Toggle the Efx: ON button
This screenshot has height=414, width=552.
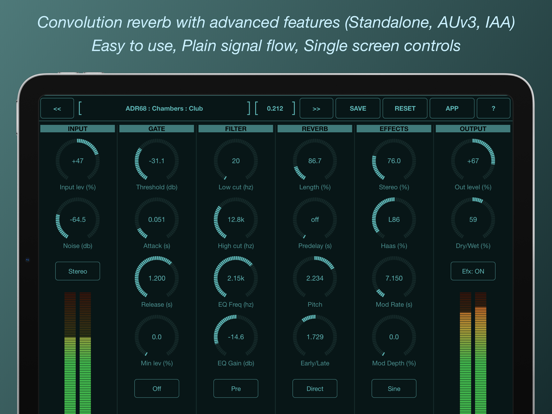coord(473,271)
